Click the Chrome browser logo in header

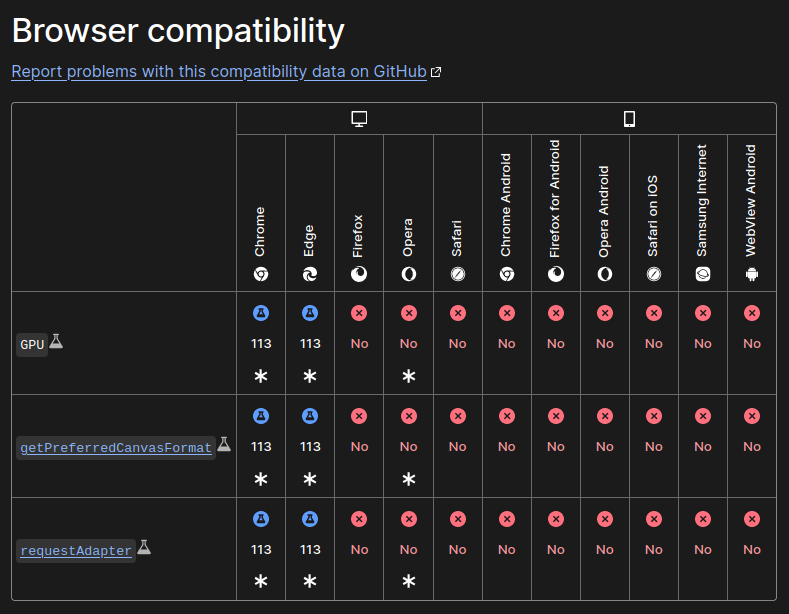[x=261, y=274]
